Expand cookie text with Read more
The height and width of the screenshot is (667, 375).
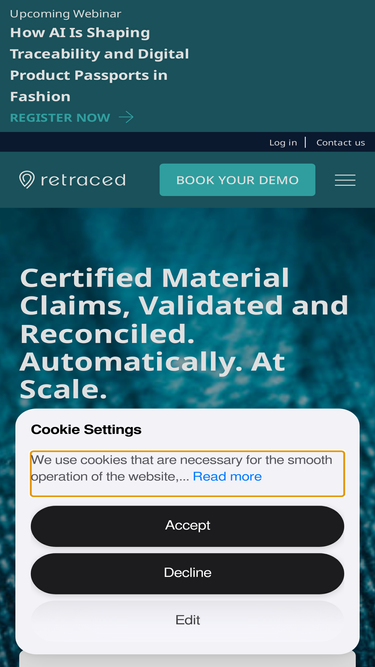(x=227, y=476)
